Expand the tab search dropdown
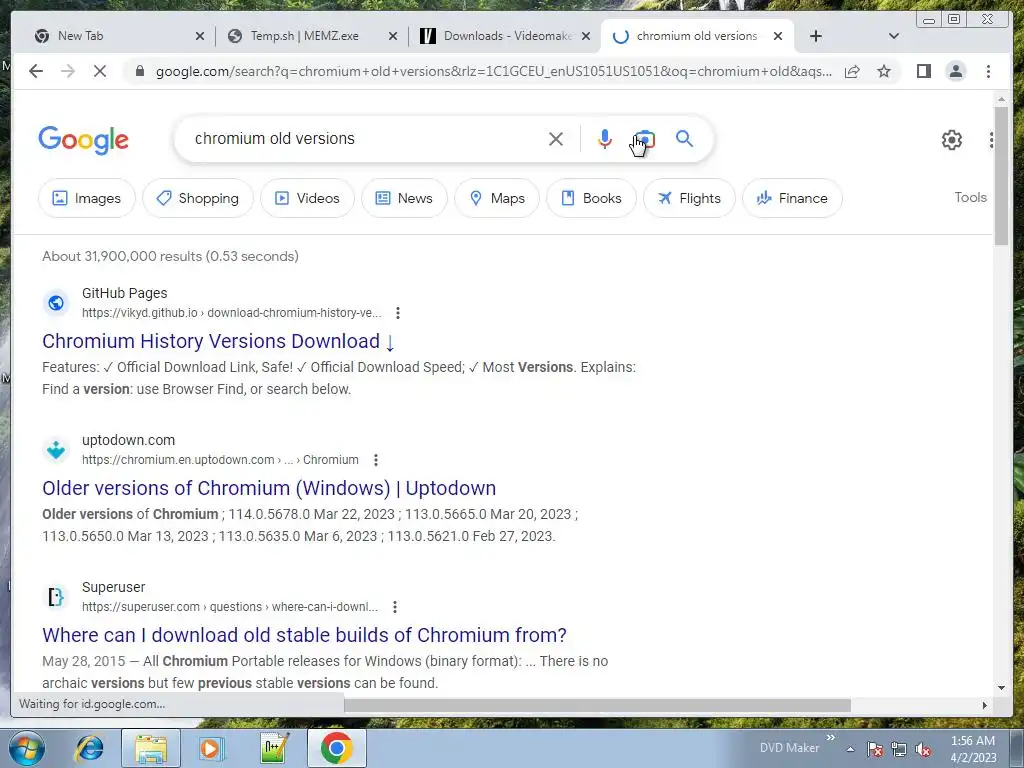 [894, 36]
